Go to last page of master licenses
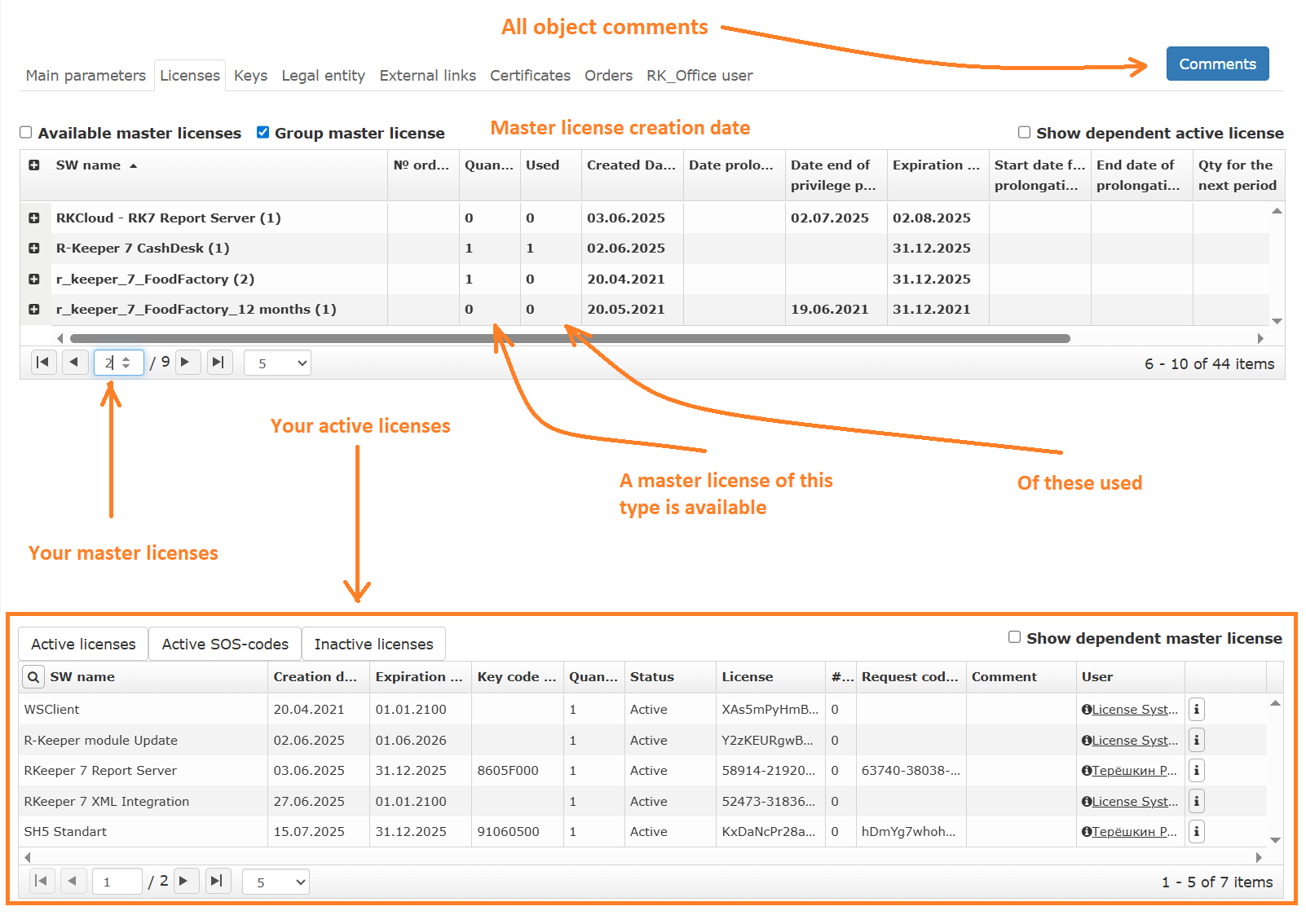The width and height of the screenshot is (1306, 924). click(218, 363)
